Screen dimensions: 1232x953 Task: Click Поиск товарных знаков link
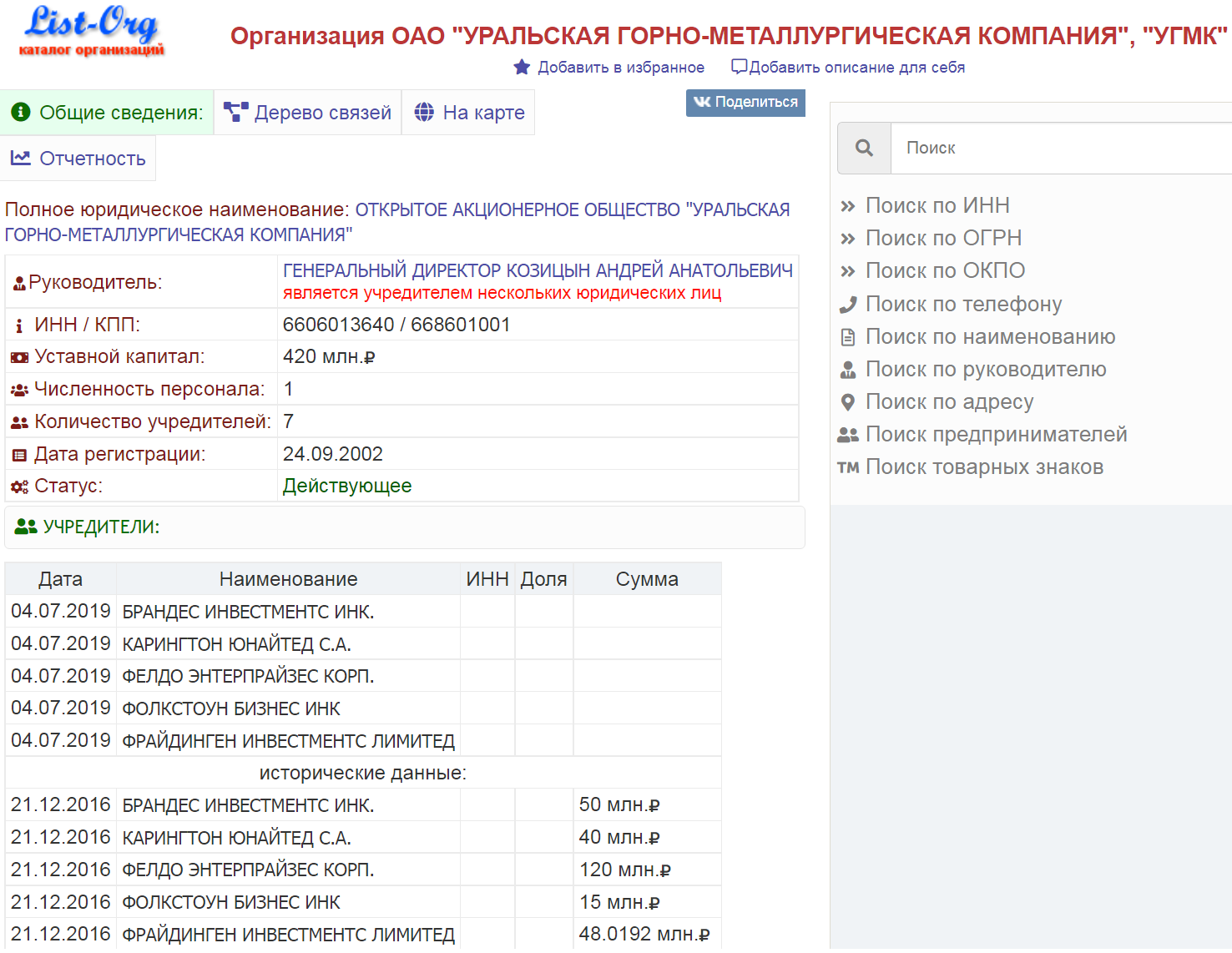(985, 466)
